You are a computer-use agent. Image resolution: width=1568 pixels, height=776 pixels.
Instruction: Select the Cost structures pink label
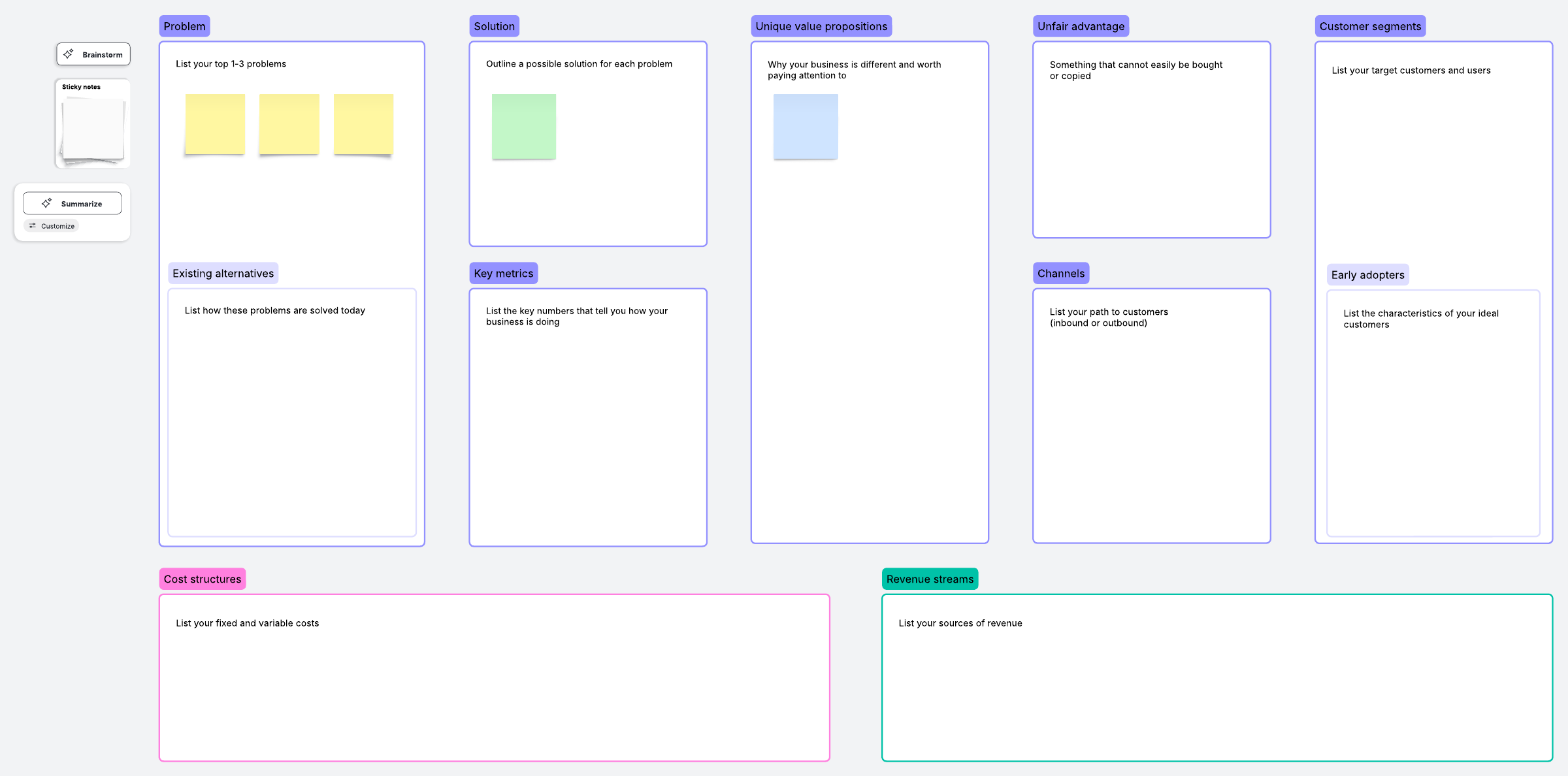[202, 579]
